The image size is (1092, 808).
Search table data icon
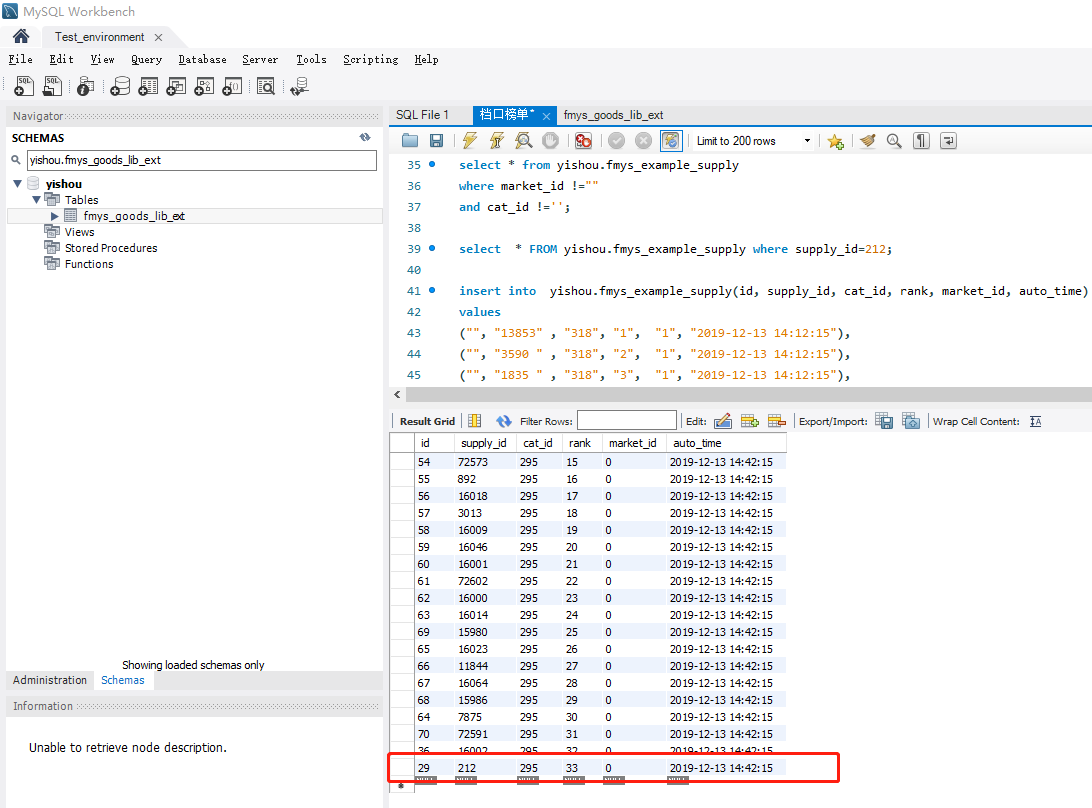(266, 86)
